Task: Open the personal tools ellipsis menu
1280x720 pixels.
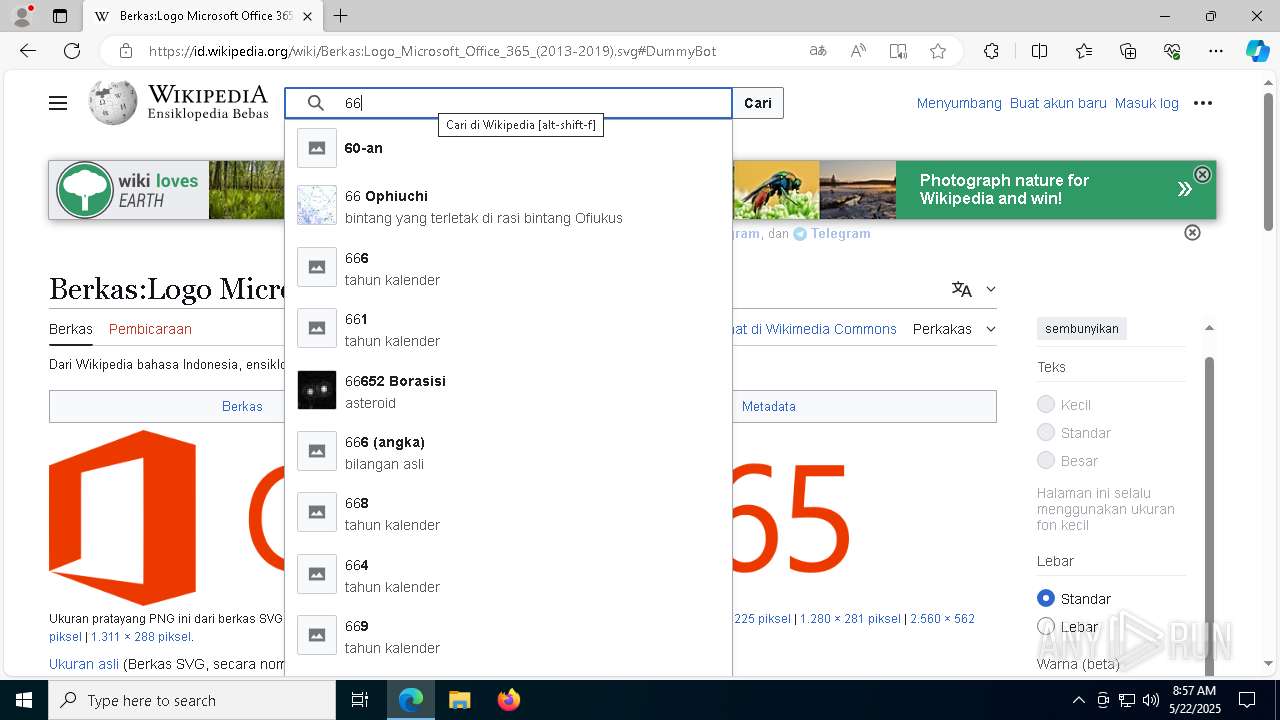Action: [1203, 103]
